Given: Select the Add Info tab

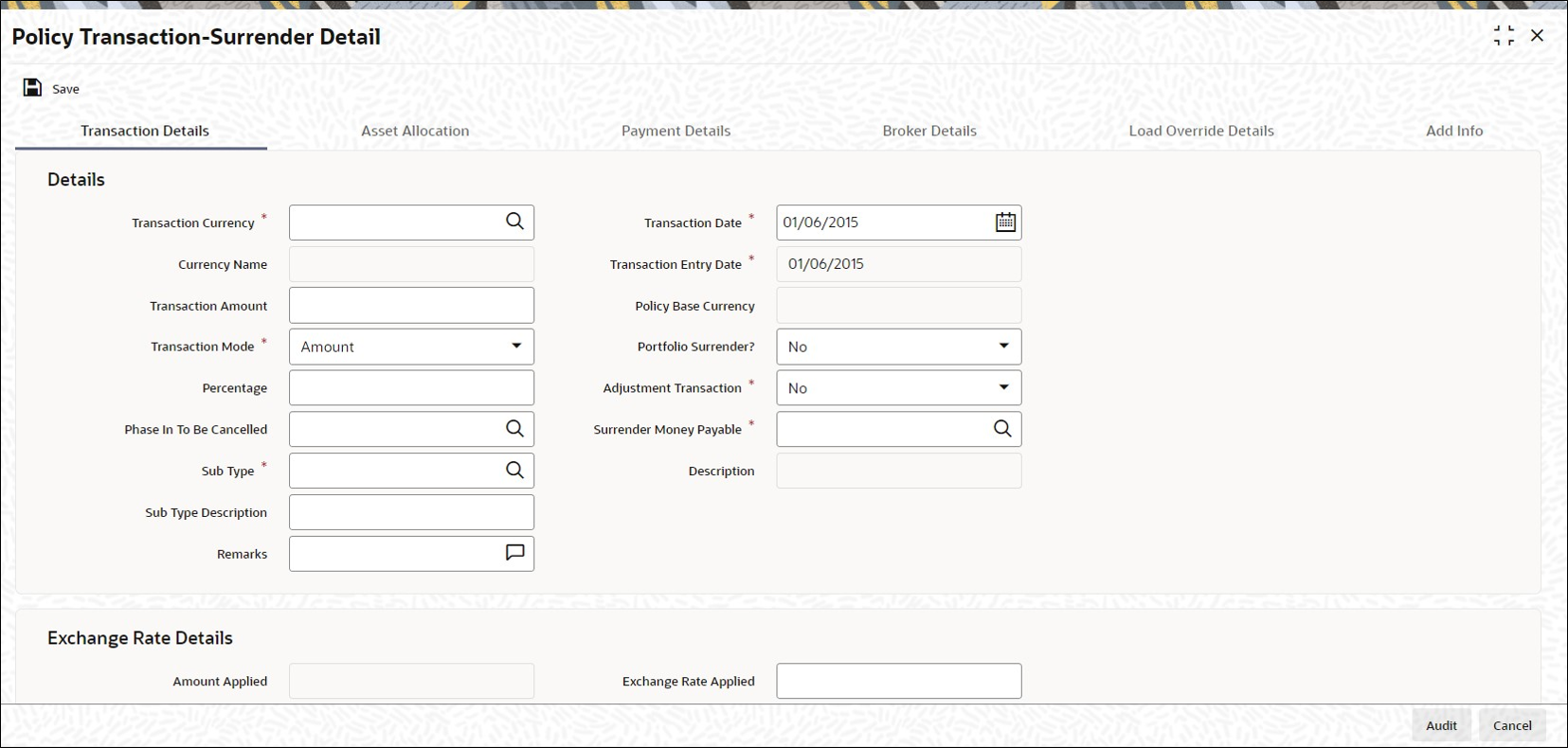Looking at the screenshot, I should point(1454,131).
